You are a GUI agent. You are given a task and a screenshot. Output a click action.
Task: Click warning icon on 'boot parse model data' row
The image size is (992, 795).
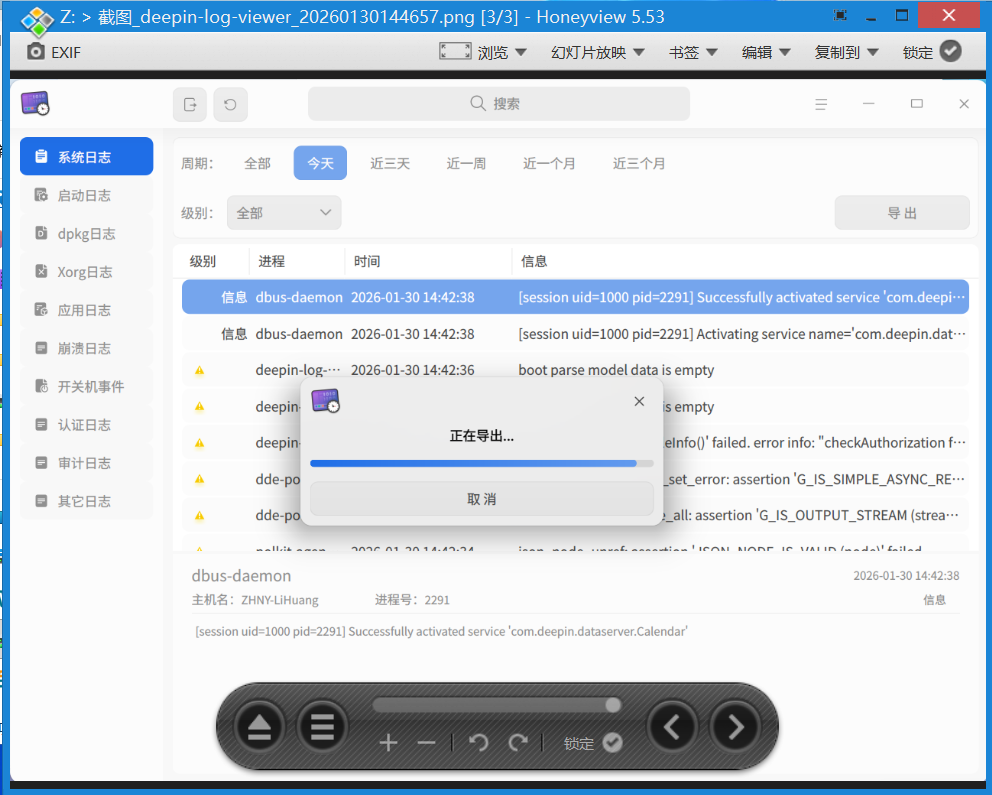[x=200, y=371]
